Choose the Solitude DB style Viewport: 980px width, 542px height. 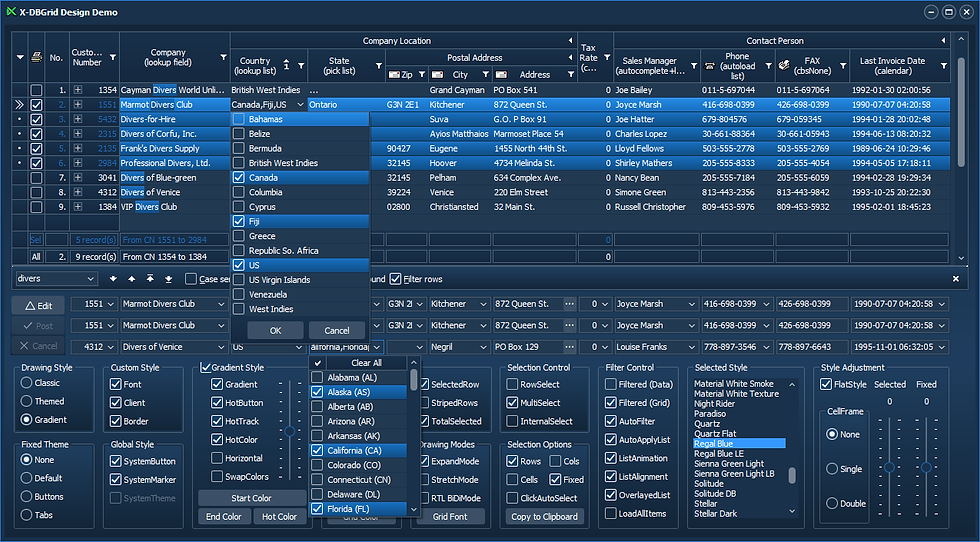(714, 494)
